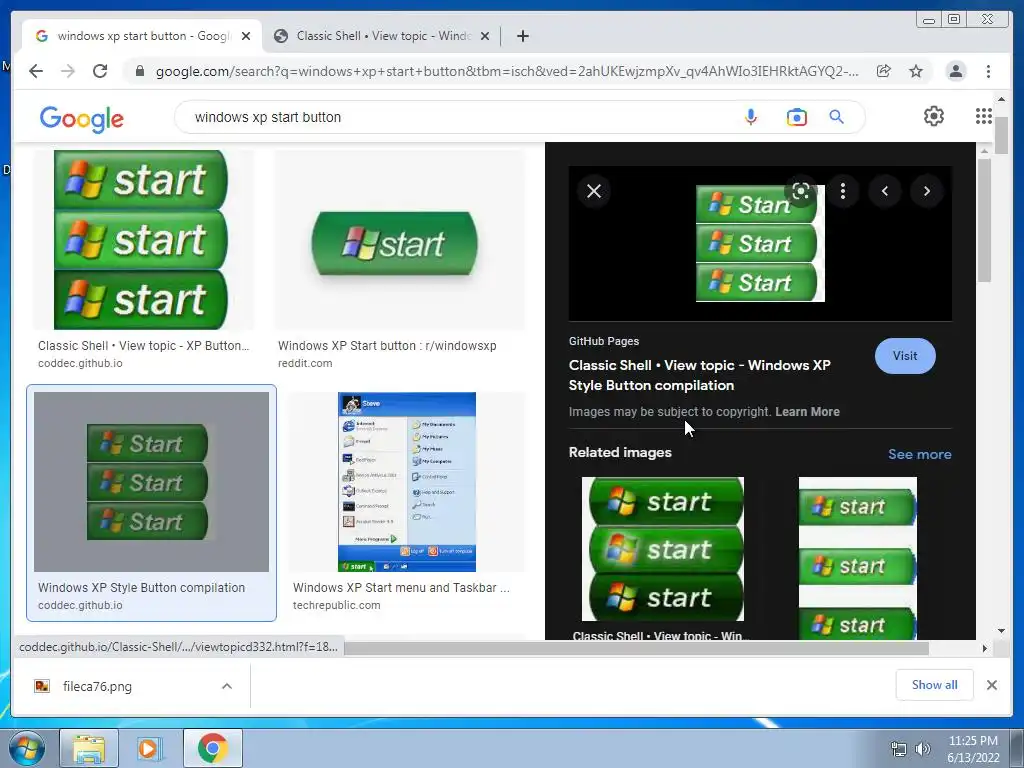Open the volume speaker tray icon
Viewport: 1024px width, 768px height.
click(x=923, y=749)
